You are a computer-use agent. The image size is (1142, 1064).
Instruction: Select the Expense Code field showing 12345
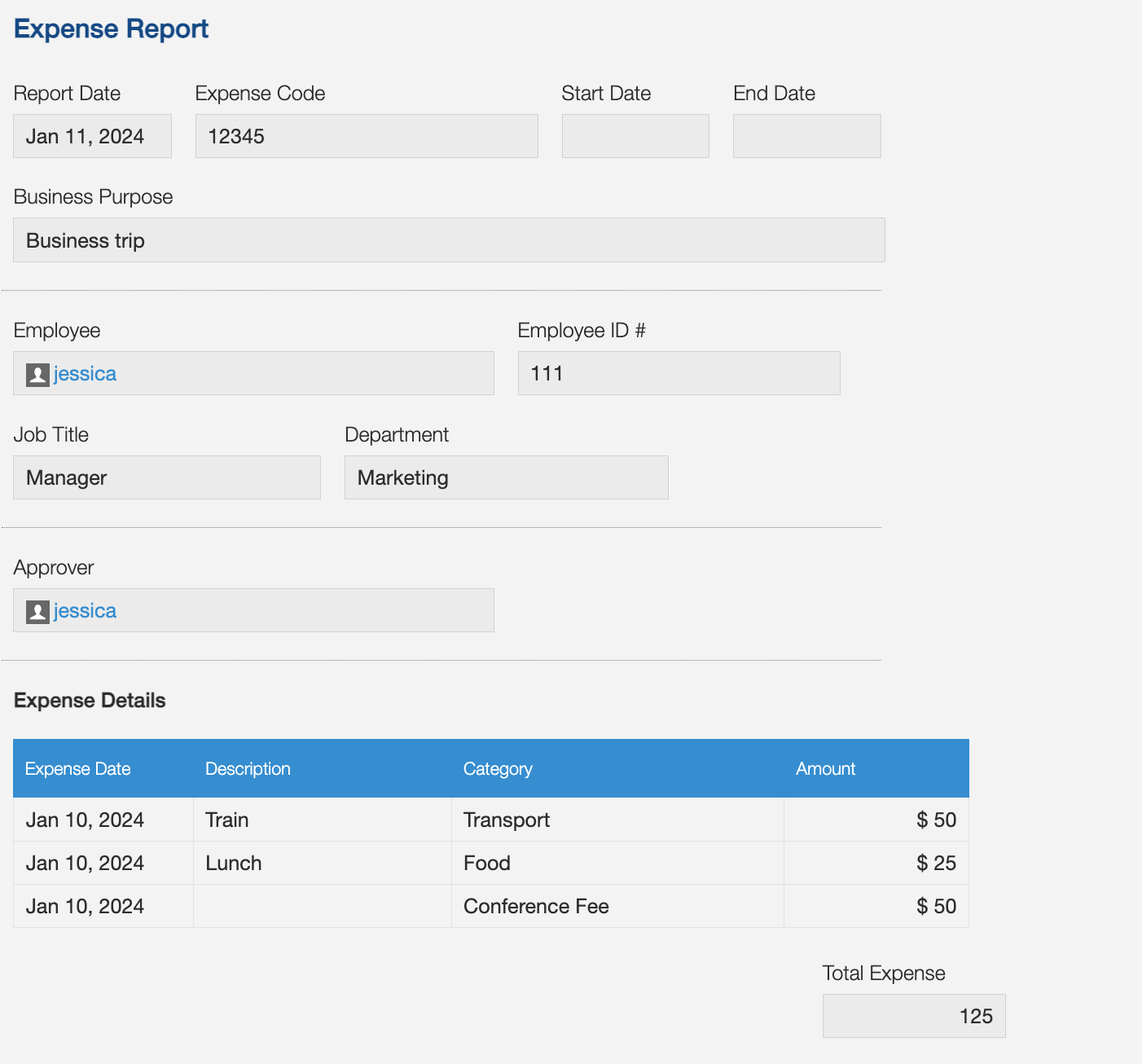pos(366,136)
